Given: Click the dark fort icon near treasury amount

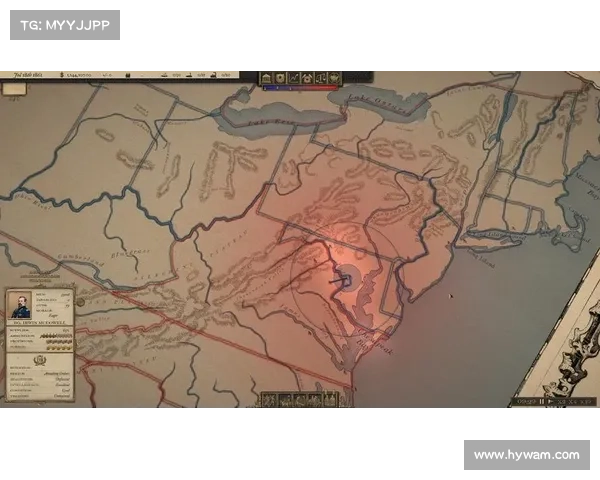Looking at the screenshot, I should pos(128,75).
